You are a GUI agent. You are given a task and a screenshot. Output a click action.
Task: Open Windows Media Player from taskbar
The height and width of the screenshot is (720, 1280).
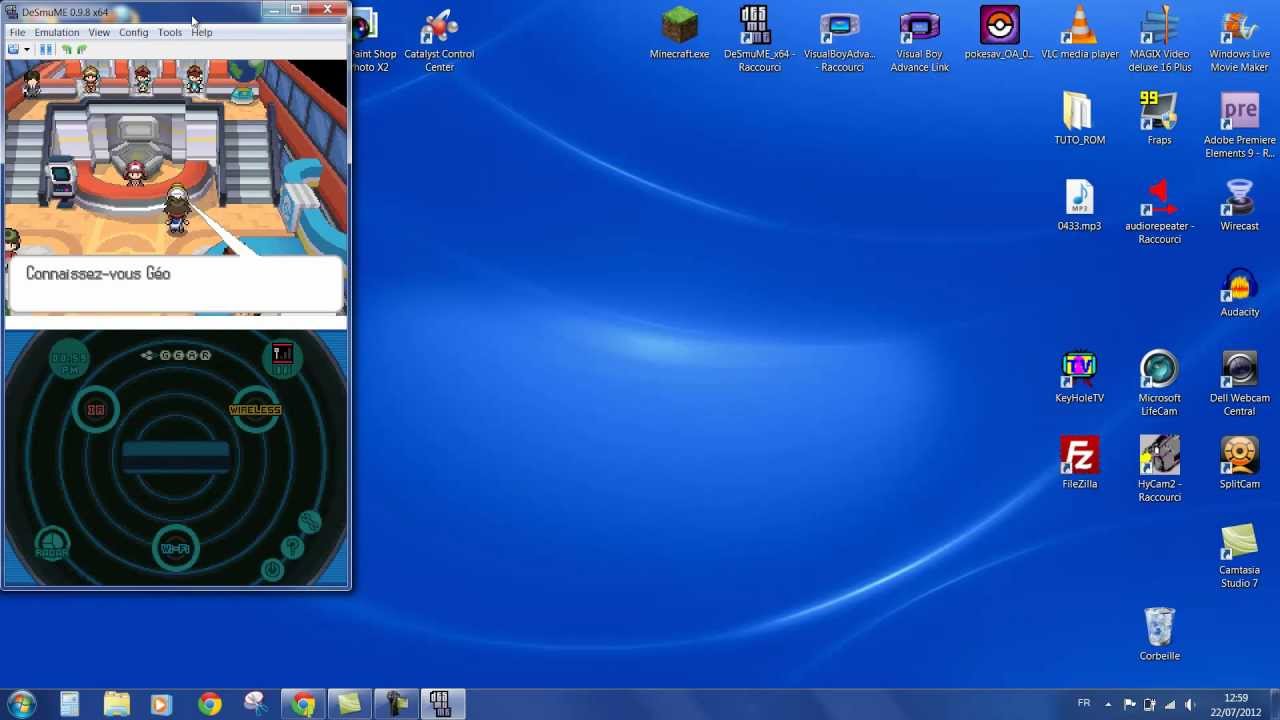tap(161, 704)
